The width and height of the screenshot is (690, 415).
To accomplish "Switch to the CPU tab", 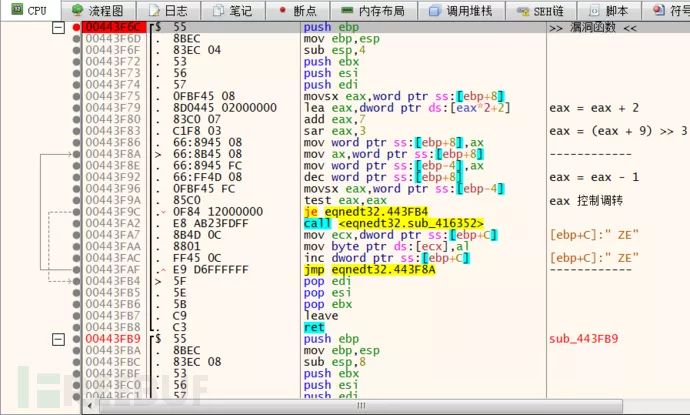I will (x=29, y=10).
